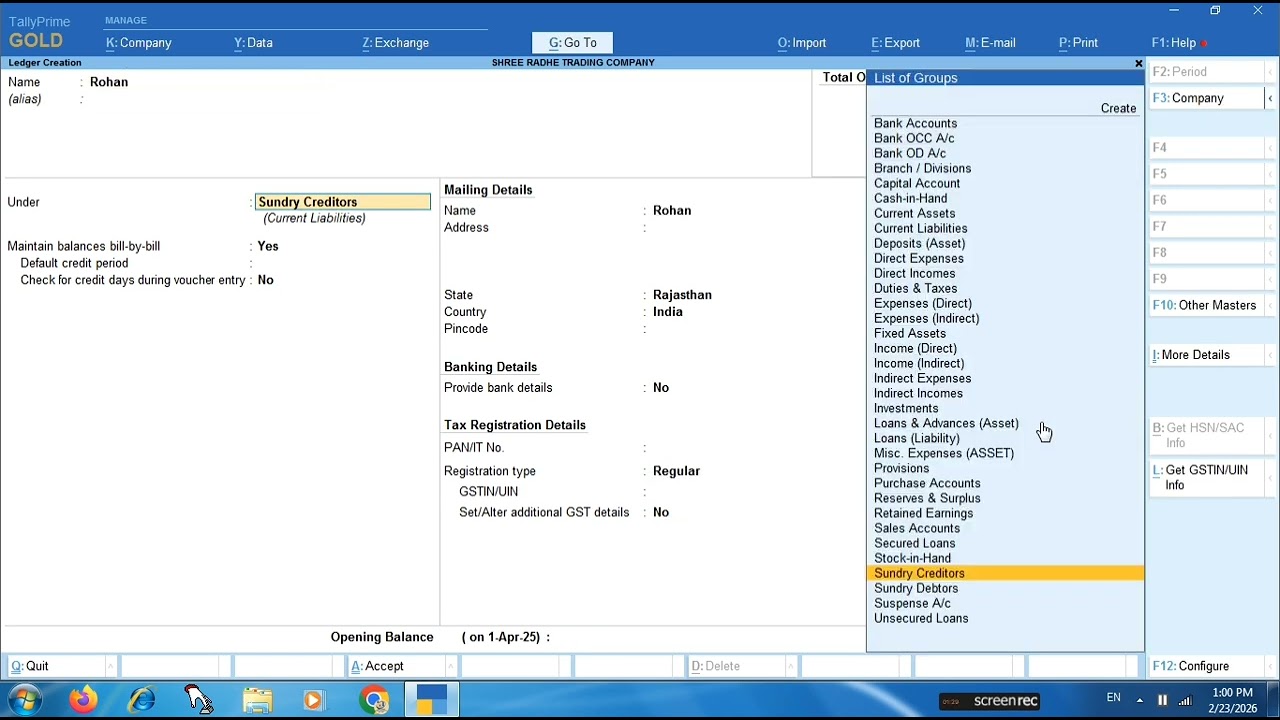The width and height of the screenshot is (1280, 720).
Task: Click Create in List of Groups
Action: [x=1118, y=108]
